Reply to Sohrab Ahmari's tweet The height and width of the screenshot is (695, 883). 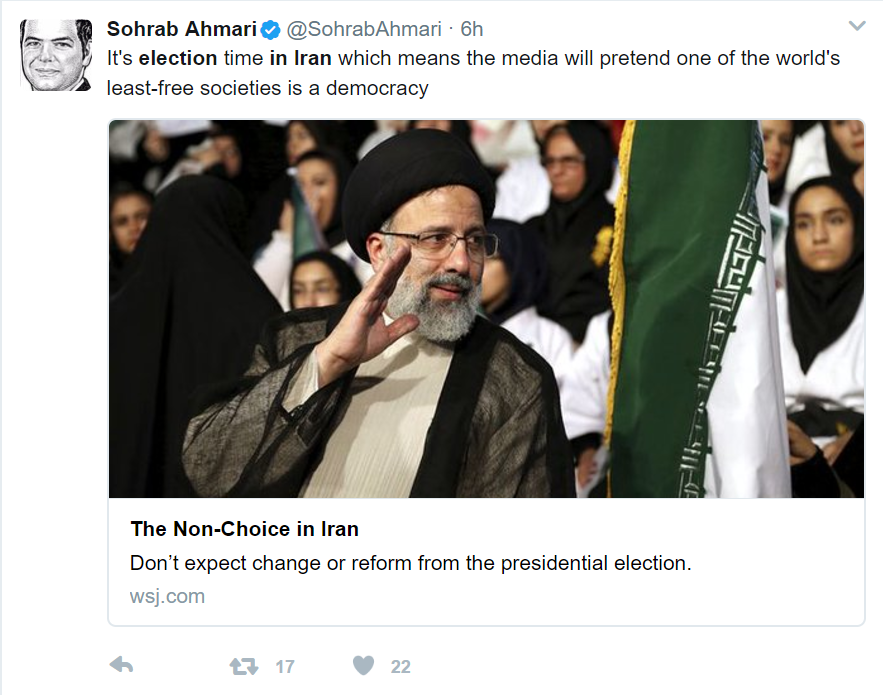121,665
